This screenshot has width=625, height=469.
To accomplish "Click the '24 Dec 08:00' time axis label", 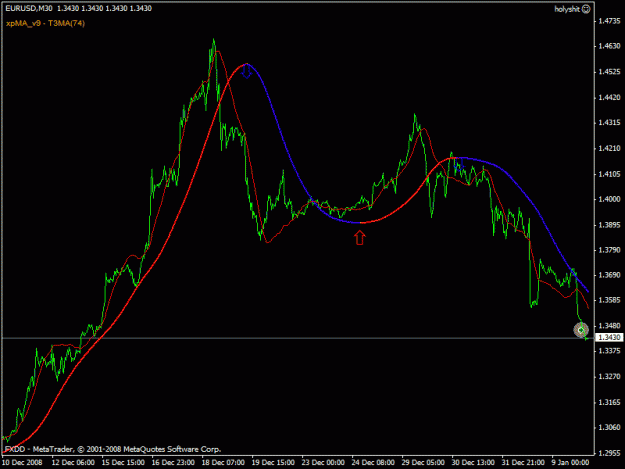I will point(373,463).
